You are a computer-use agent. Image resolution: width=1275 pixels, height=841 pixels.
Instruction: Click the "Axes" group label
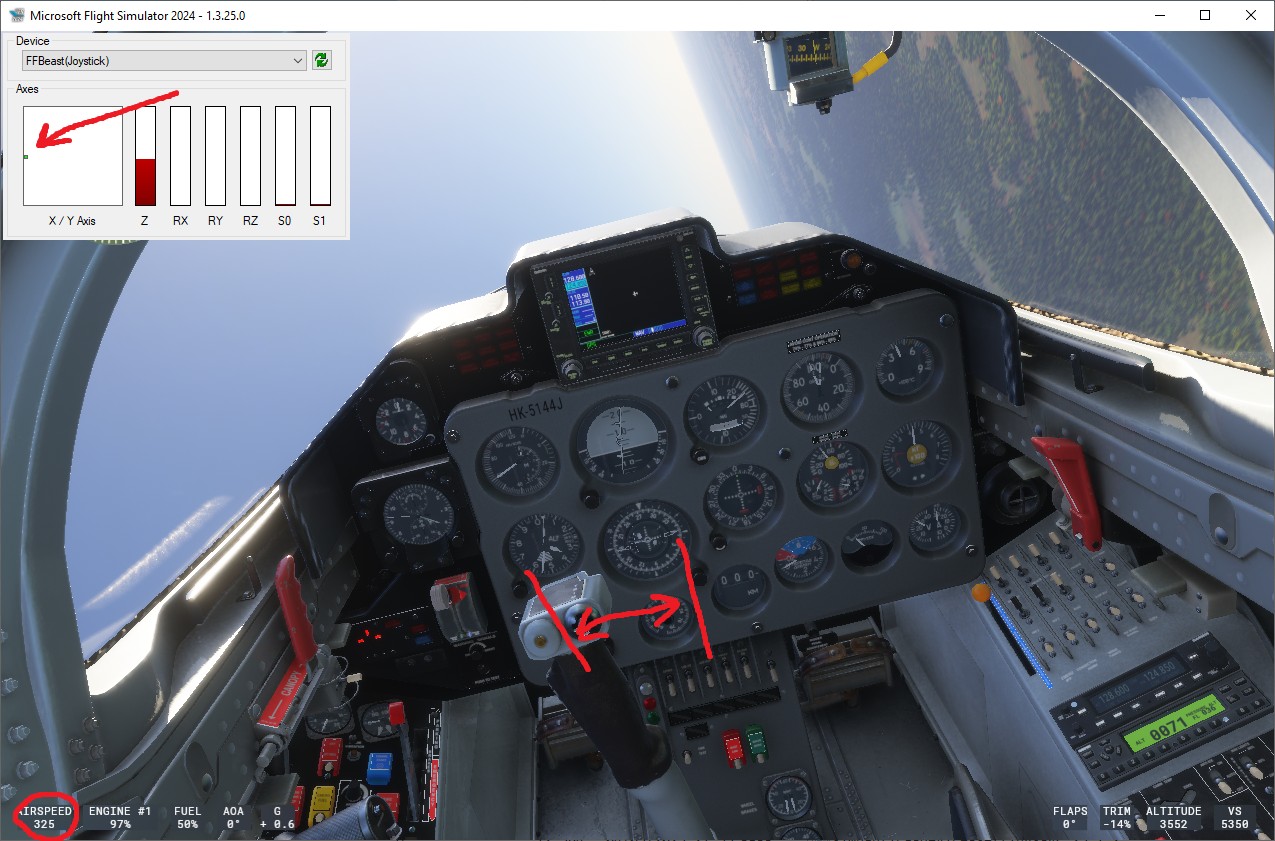(27, 89)
